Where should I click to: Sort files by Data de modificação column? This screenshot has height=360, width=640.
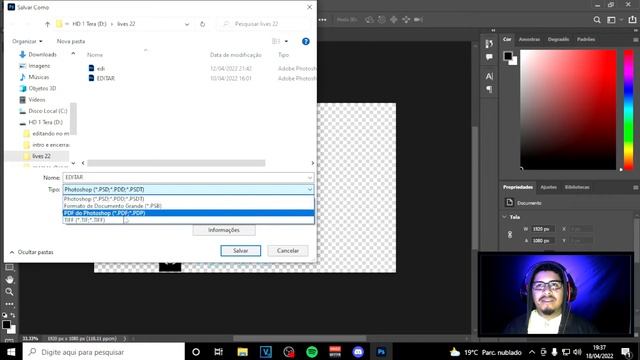click(x=236, y=55)
